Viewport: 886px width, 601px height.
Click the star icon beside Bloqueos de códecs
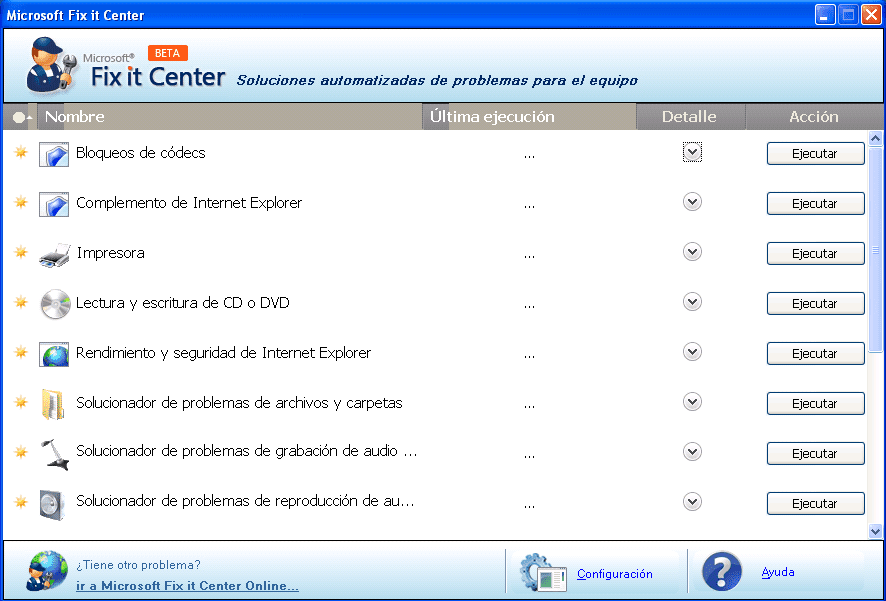click(21, 152)
